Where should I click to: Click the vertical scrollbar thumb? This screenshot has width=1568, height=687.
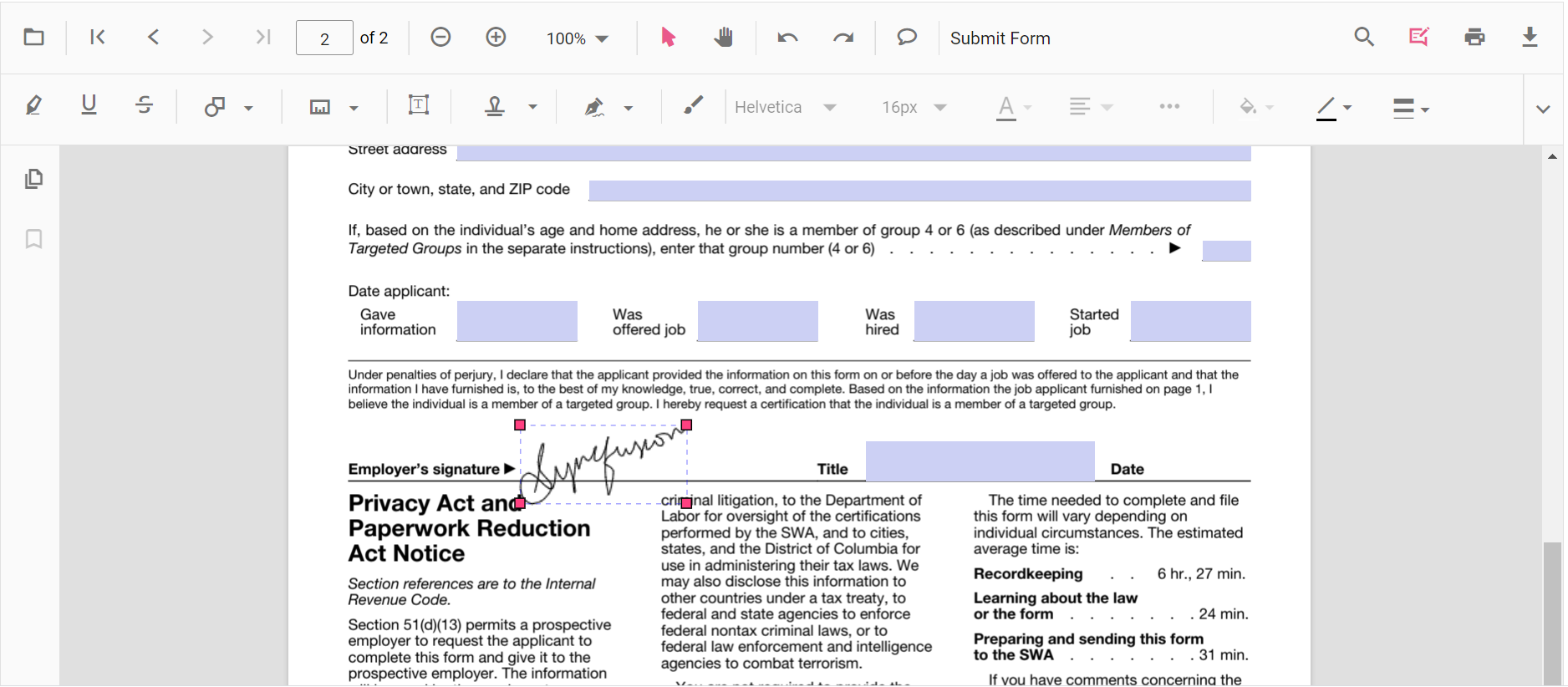click(x=1552, y=613)
